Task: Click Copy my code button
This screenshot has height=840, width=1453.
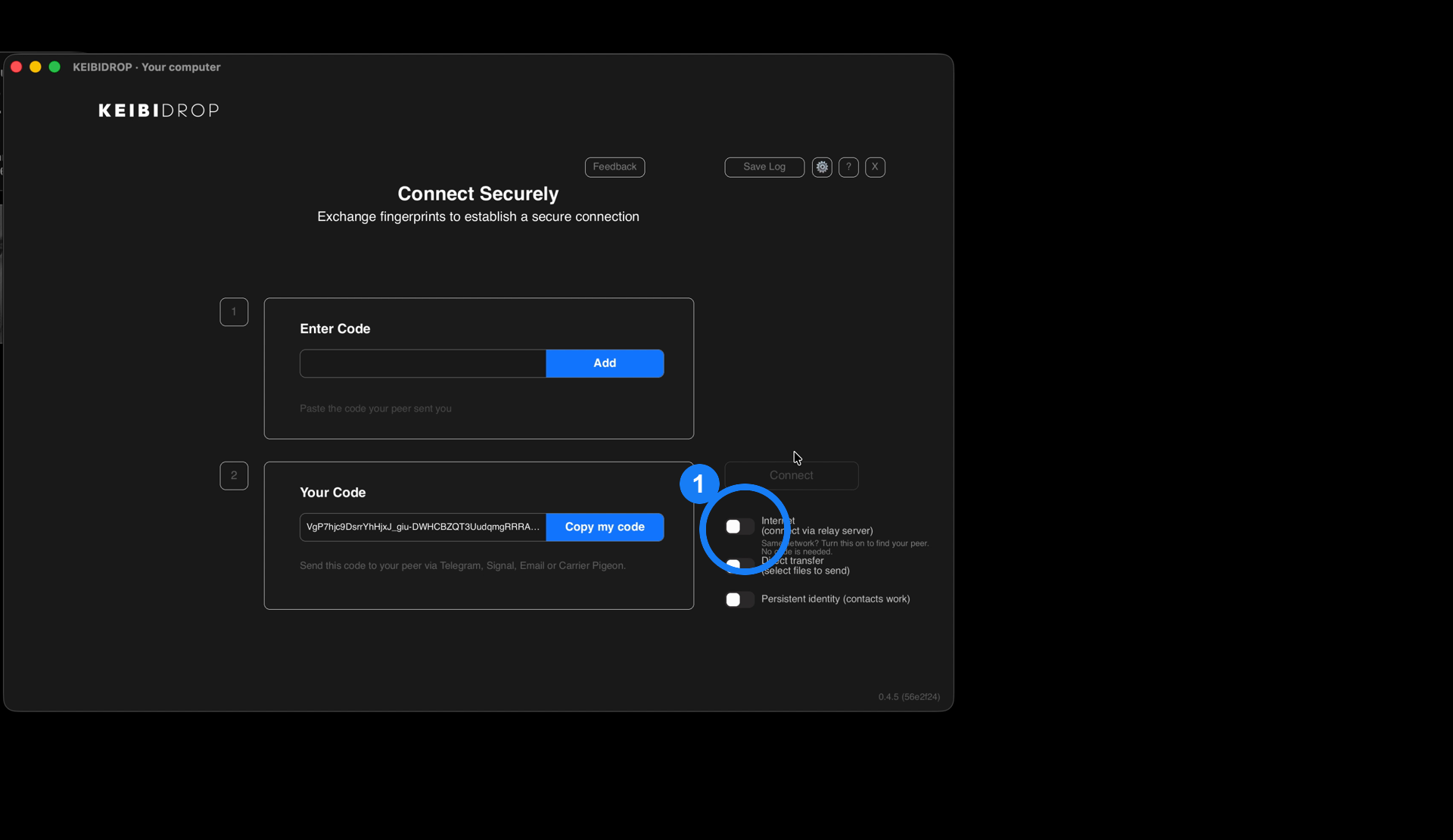Action: point(605,527)
